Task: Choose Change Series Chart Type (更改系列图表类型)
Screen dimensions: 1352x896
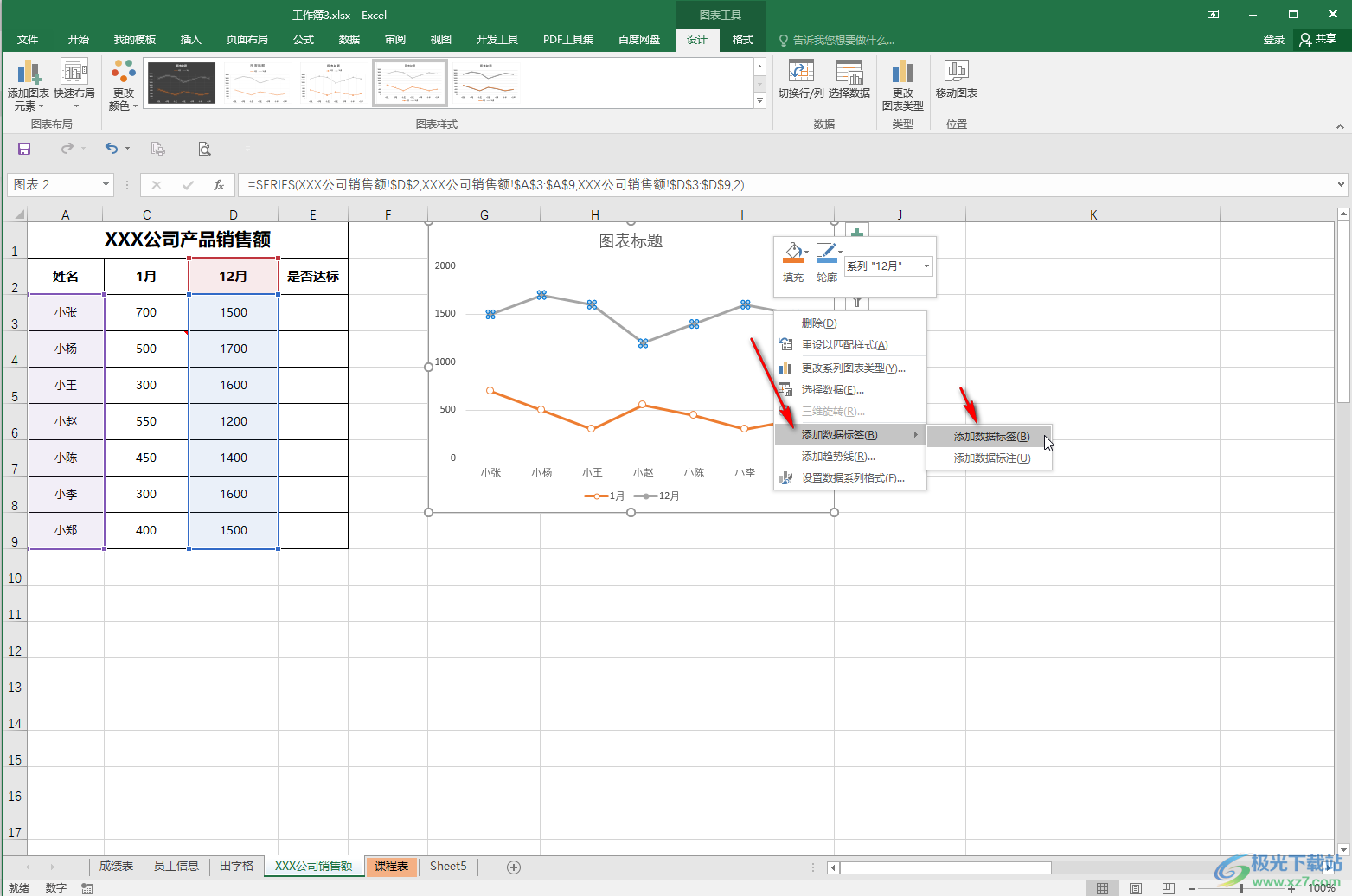Action: (x=851, y=368)
